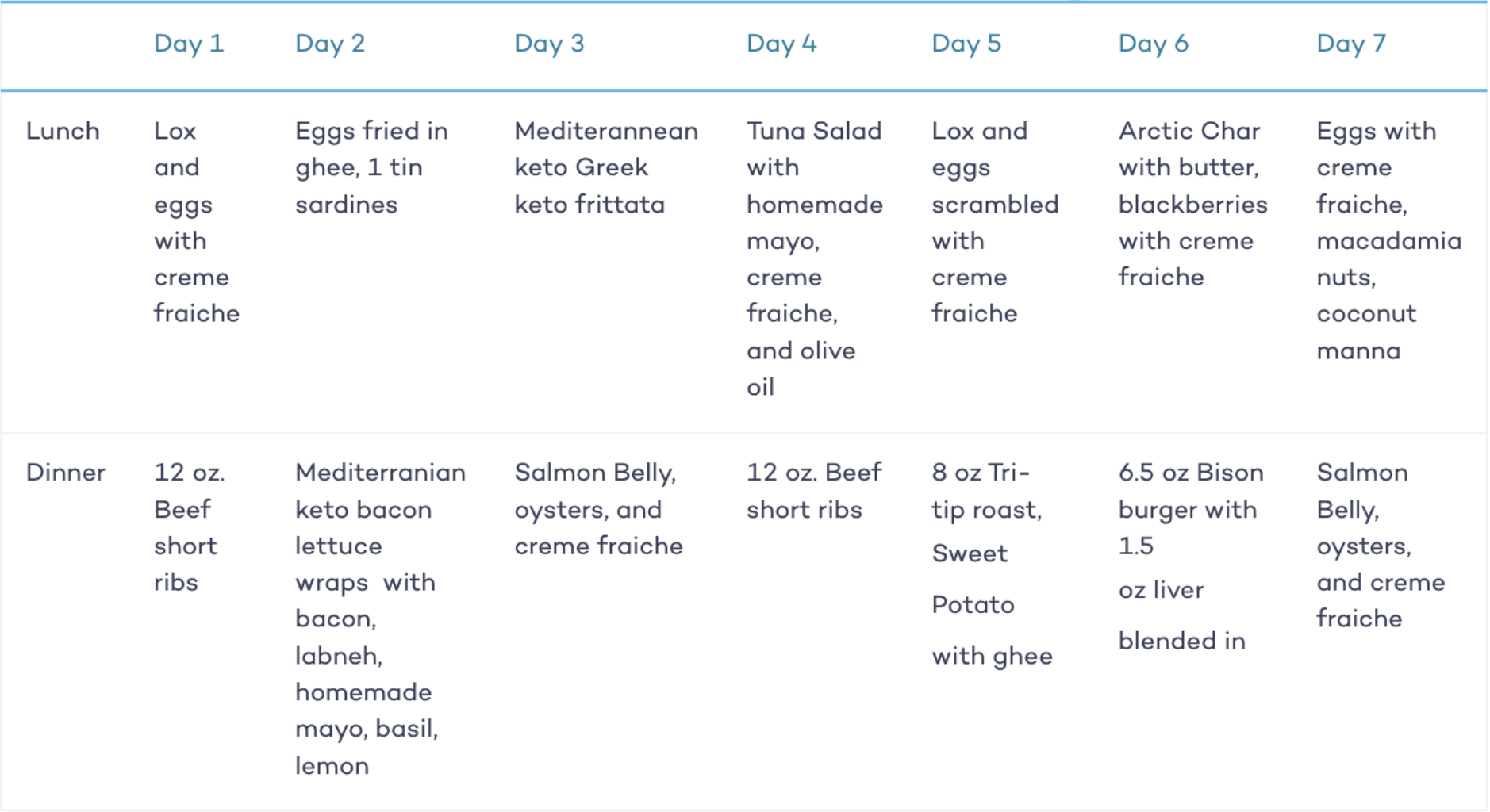
Task: Click the 6.5 oz Bison burger cell
Action: (x=1191, y=556)
